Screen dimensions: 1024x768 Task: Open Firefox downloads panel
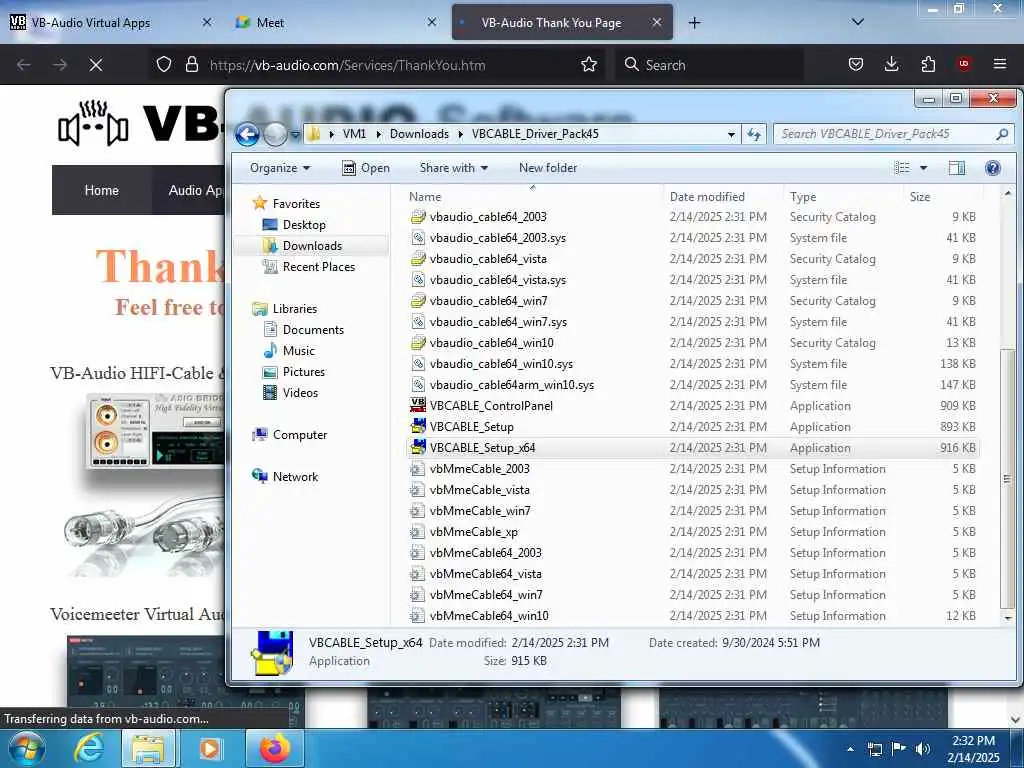click(x=891, y=64)
